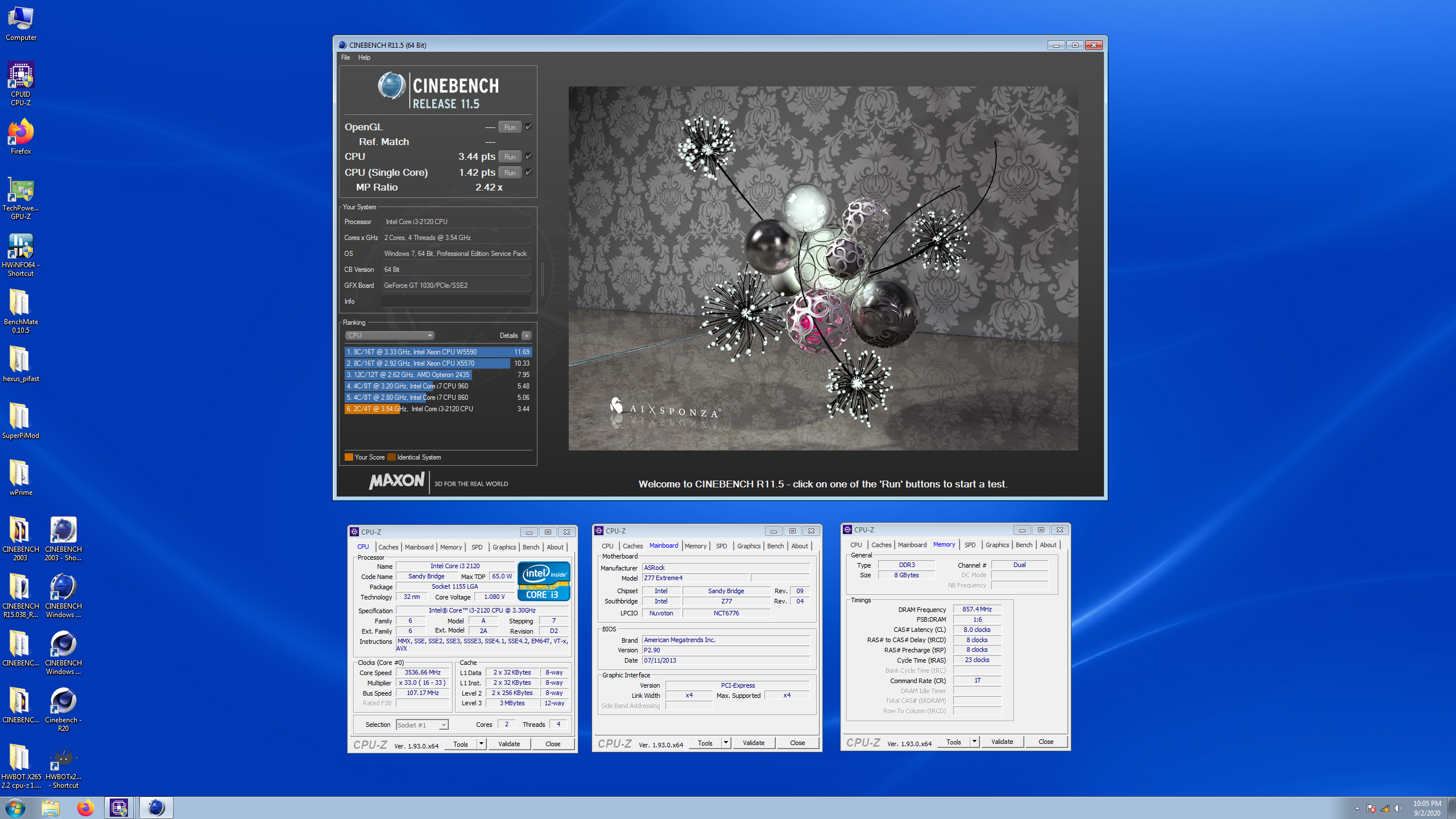
Task: Launch CPUID CPU-Z desktop shortcut
Action: pos(21,84)
